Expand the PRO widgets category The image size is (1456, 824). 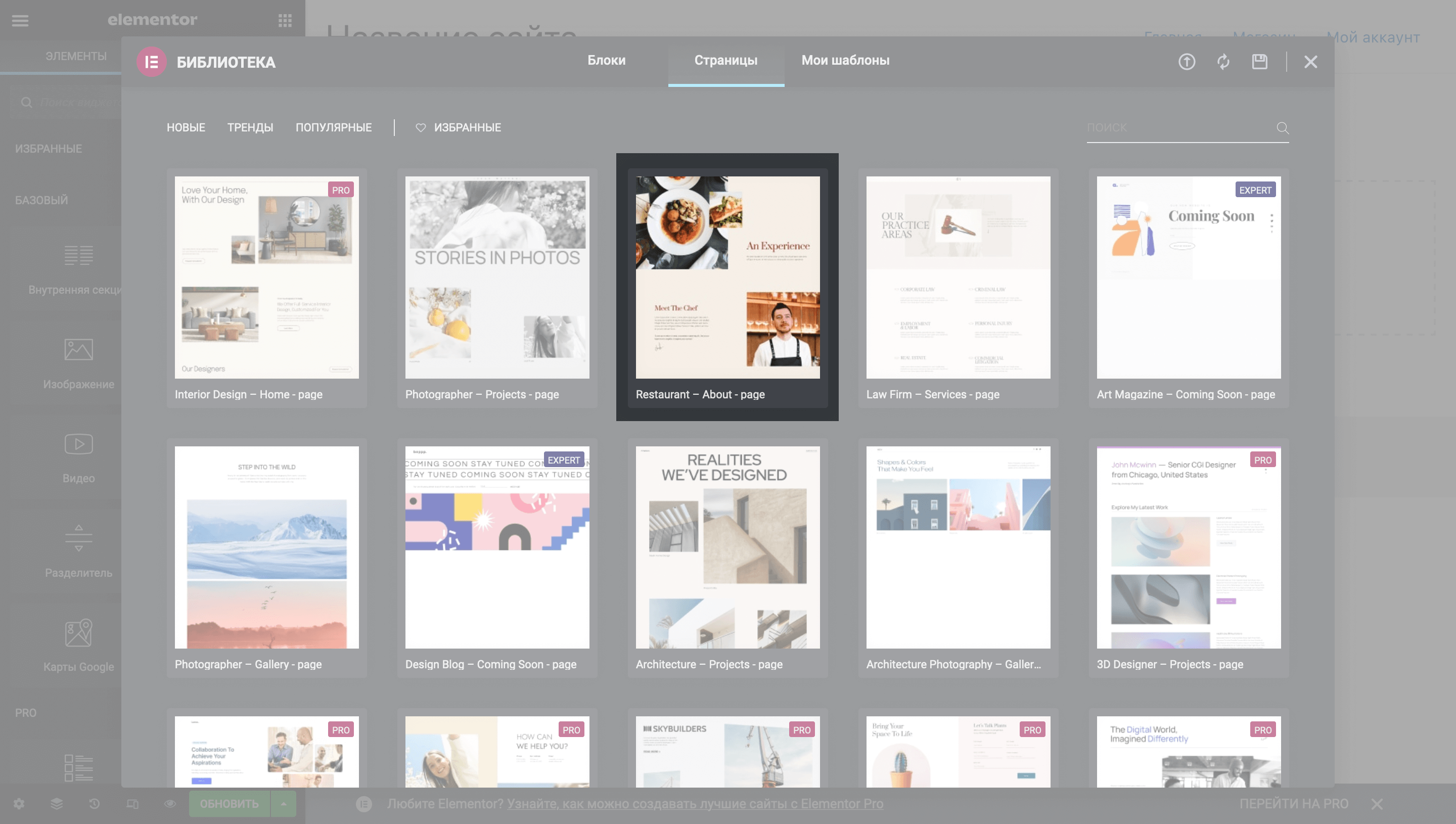tap(25, 712)
